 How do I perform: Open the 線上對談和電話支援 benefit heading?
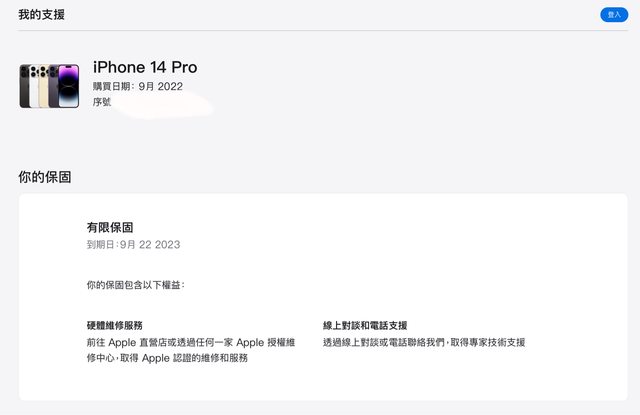(x=365, y=326)
